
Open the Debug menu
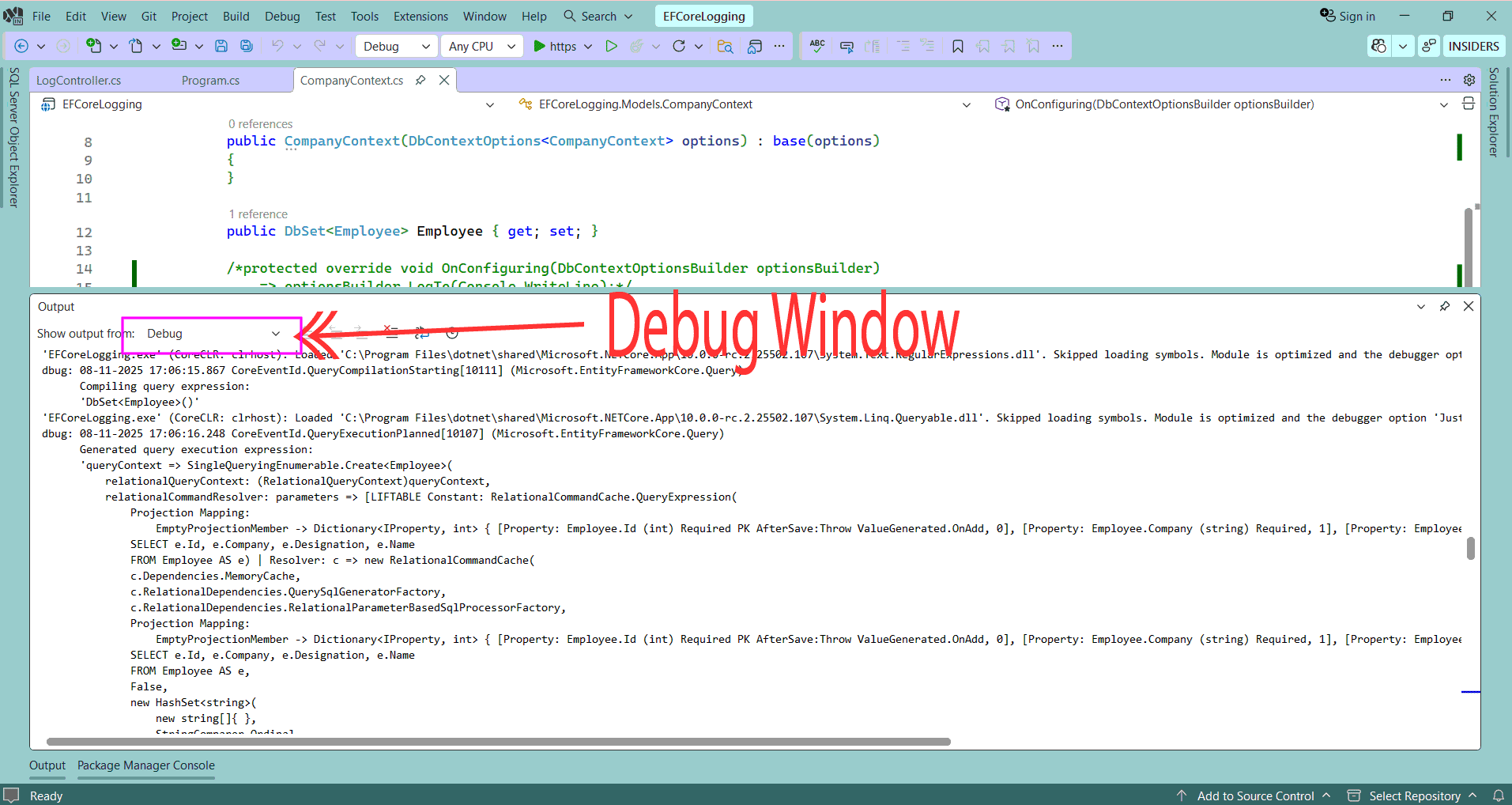click(x=282, y=16)
